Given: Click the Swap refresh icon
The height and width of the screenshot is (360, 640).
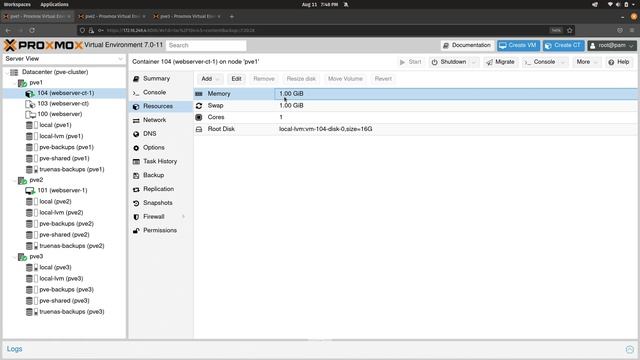Looking at the screenshot, I should pos(199,106).
